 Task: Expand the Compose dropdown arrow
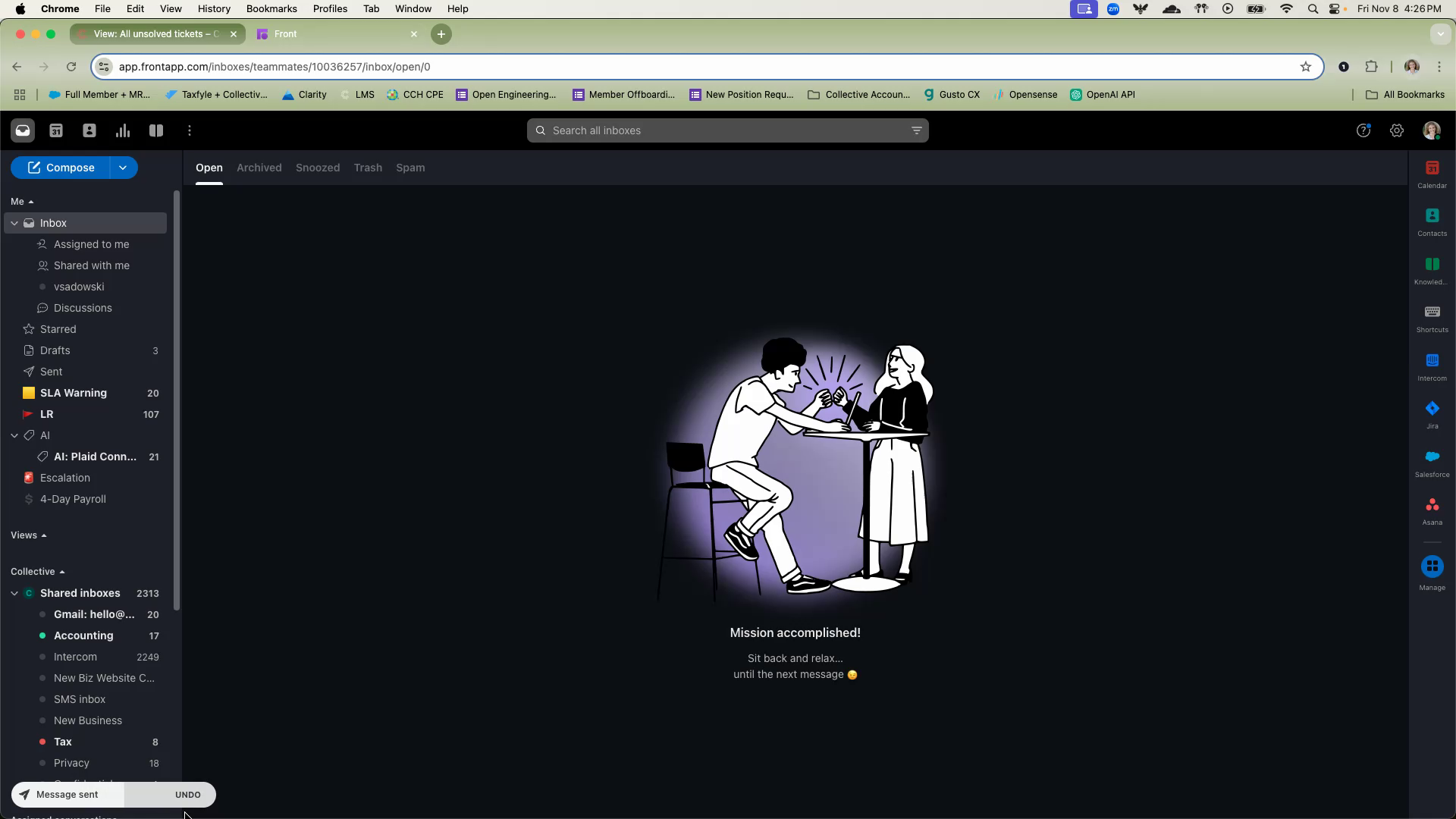tap(123, 168)
